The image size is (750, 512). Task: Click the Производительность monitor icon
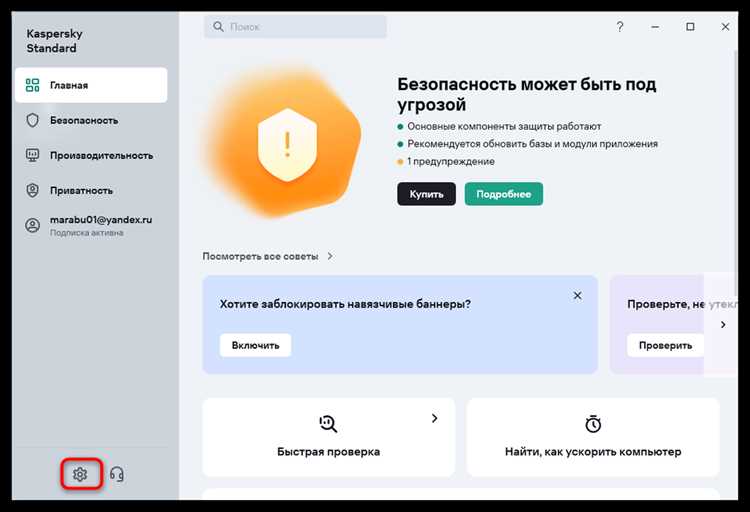[x=33, y=155]
